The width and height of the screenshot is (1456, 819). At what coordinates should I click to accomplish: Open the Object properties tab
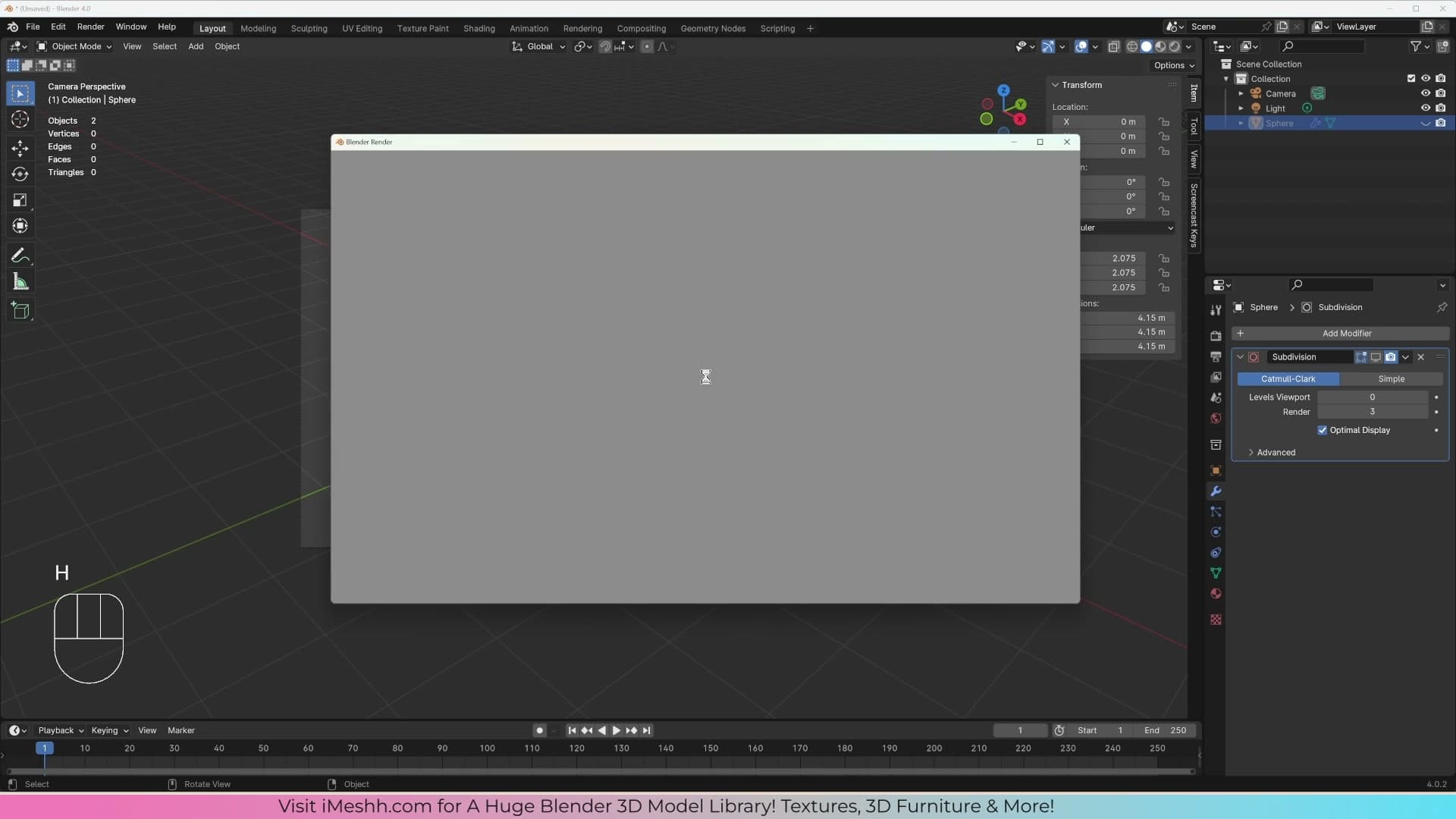coord(1216,470)
